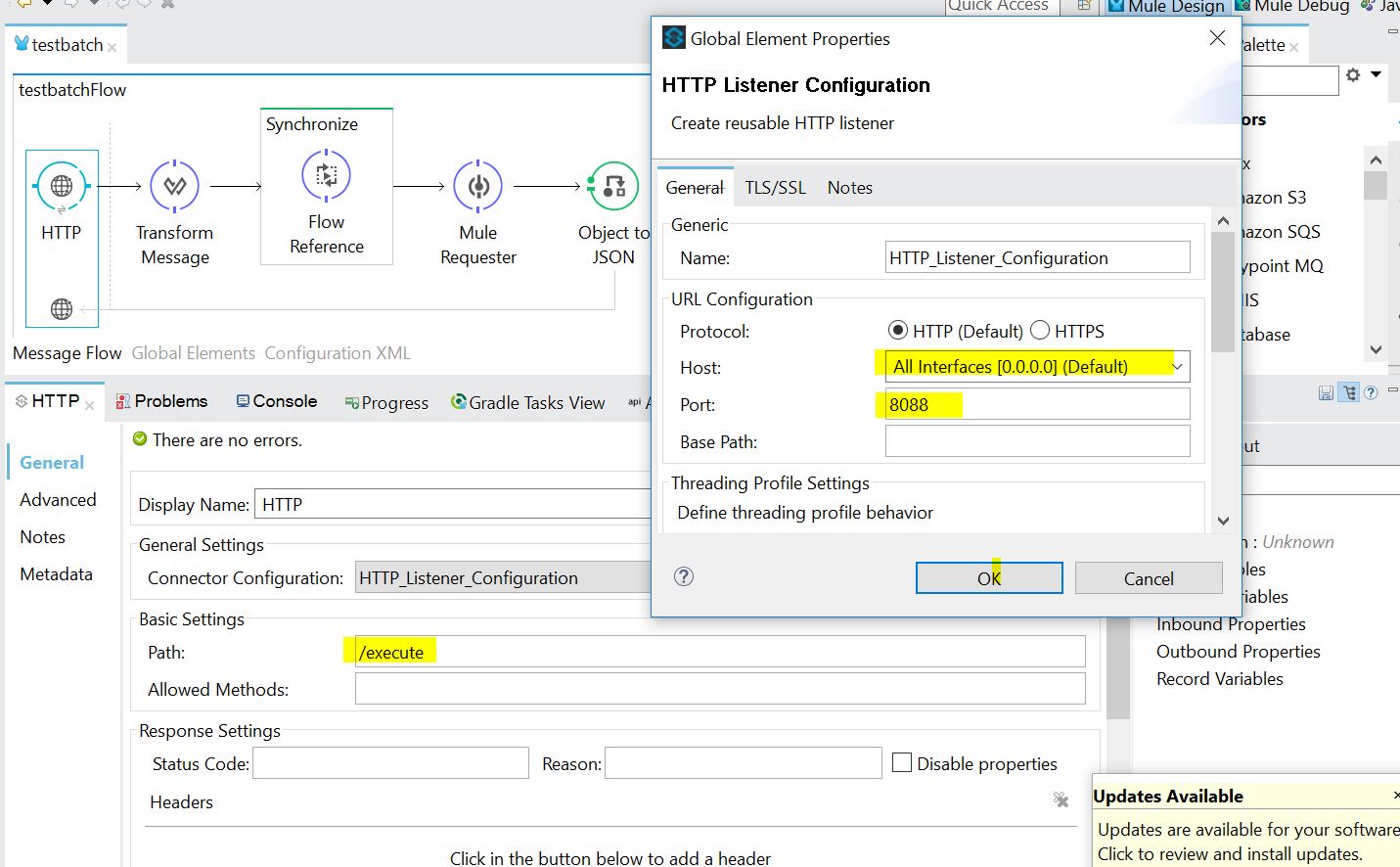
Task: Select the HTTP (Default) protocol radio button
Action: [897, 331]
